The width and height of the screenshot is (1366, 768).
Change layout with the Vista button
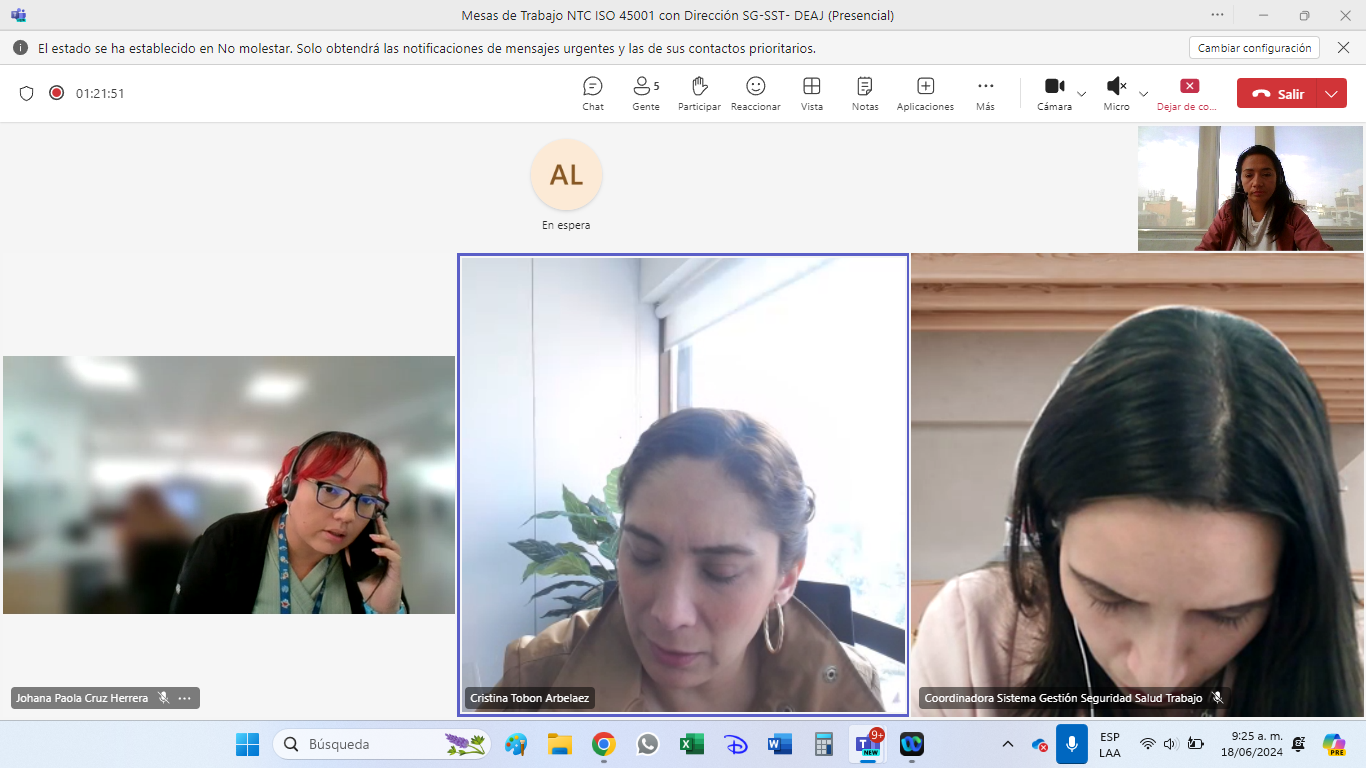click(812, 93)
